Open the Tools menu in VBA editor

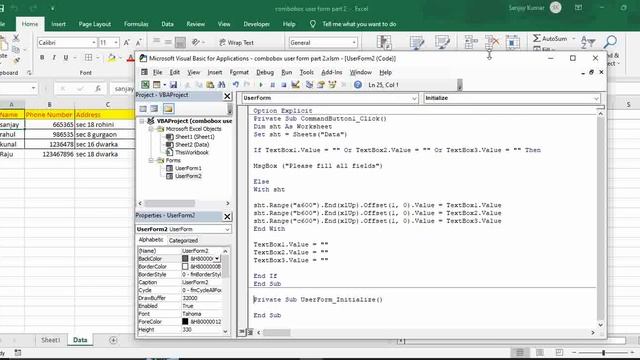pos(307,72)
